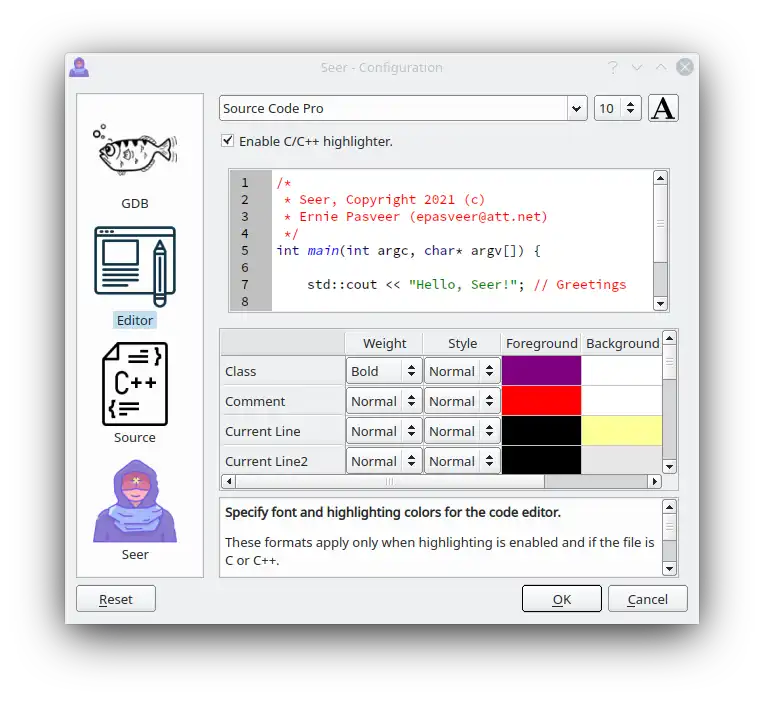Change the Current Line weight selector
Screen dimensions: 764x701
pos(383,431)
